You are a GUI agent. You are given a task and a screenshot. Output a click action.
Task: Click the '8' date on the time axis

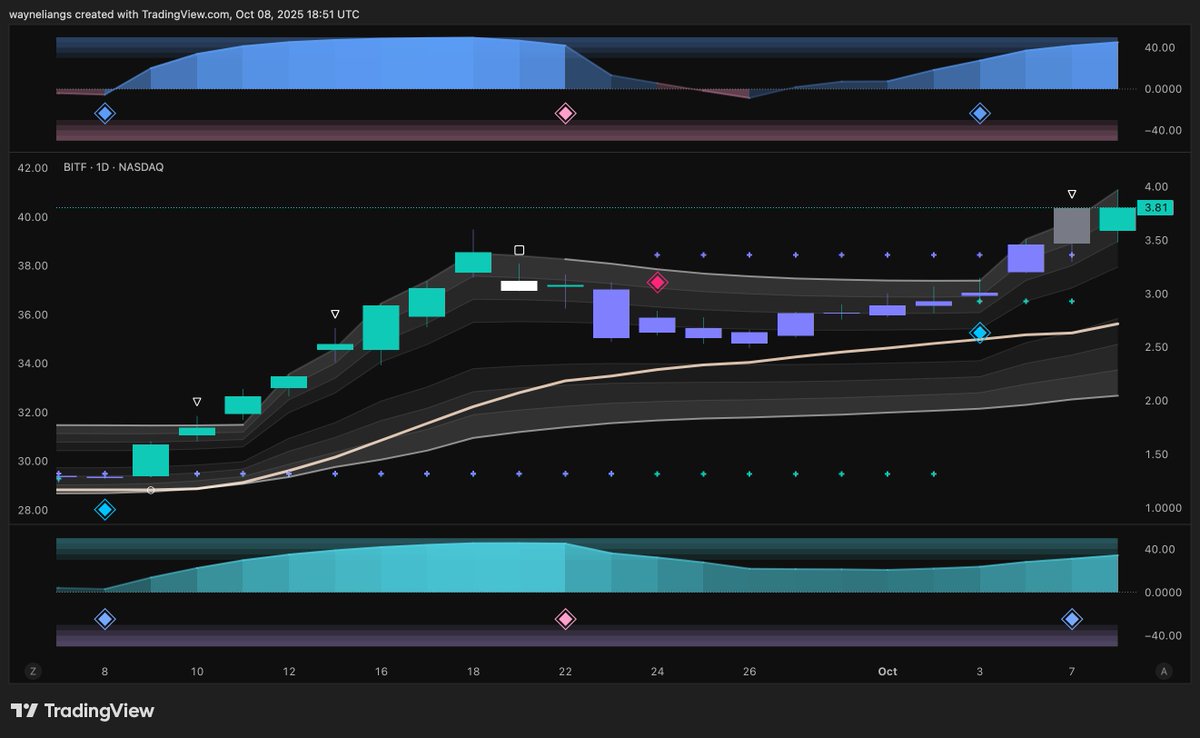pyautogui.click(x=105, y=672)
